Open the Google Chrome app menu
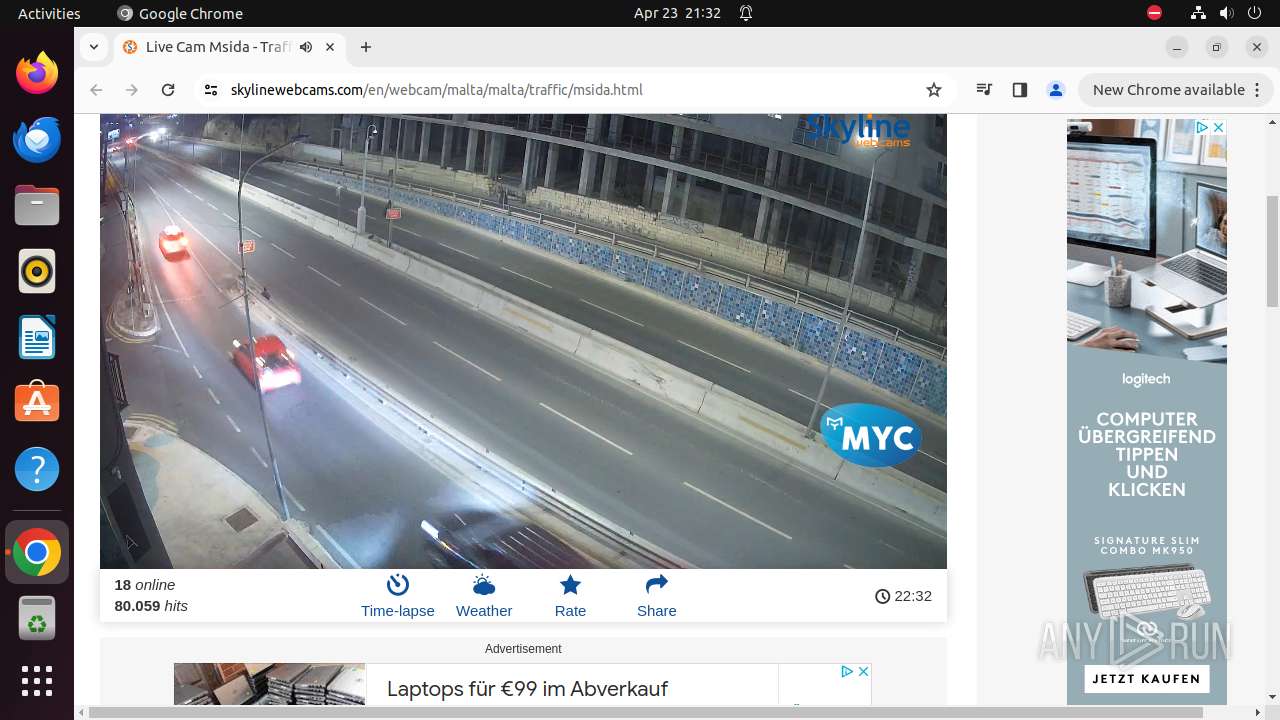The height and width of the screenshot is (720, 1280). point(180,13)
